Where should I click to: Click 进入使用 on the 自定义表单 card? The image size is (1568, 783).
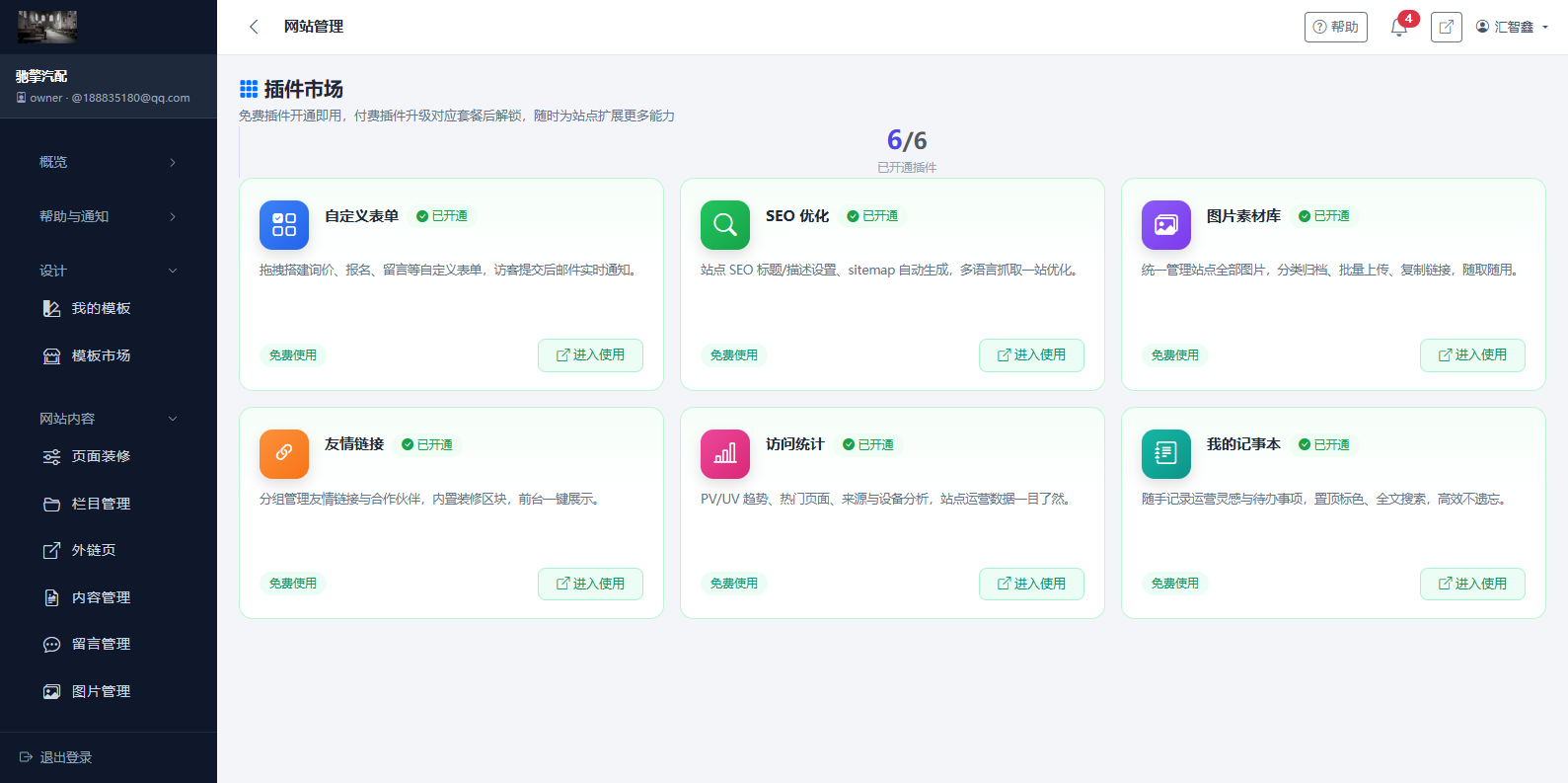[590, 355]
